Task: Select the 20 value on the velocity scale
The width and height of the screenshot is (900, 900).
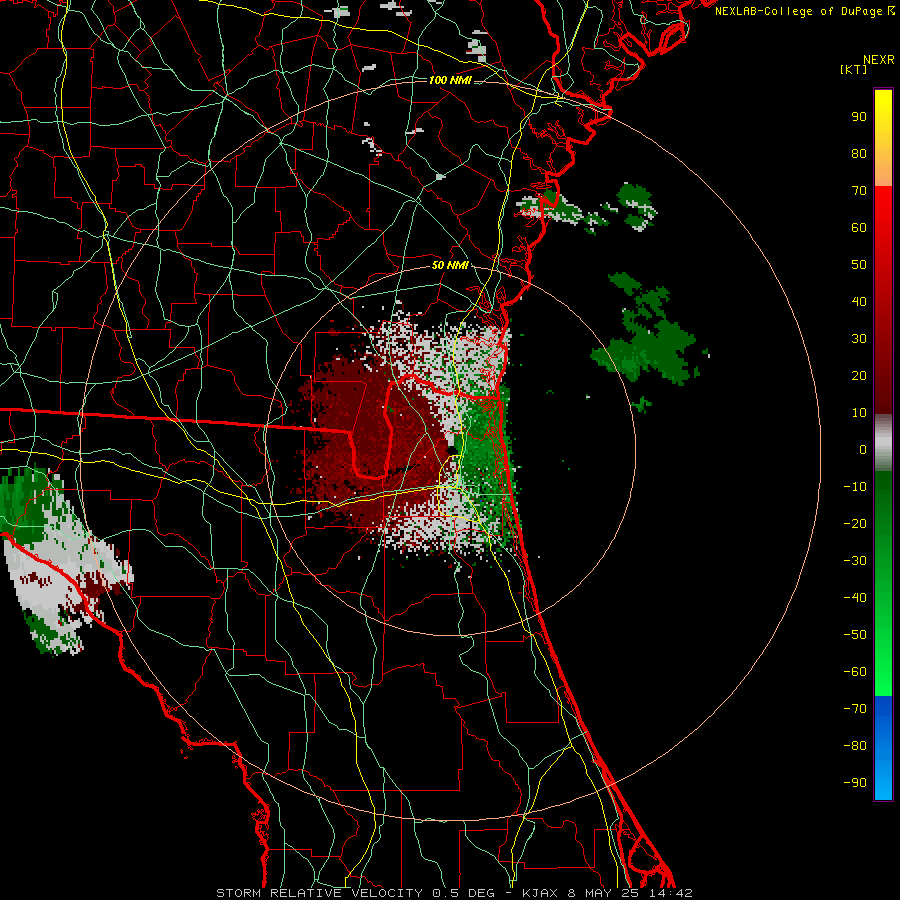Action: point(859,375)
